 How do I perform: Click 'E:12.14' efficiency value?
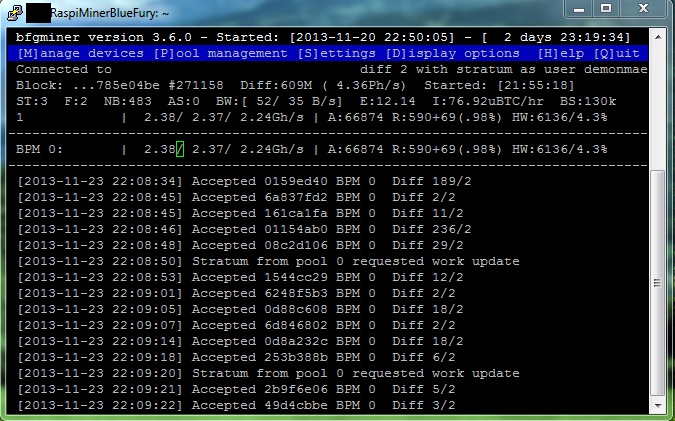388,101
